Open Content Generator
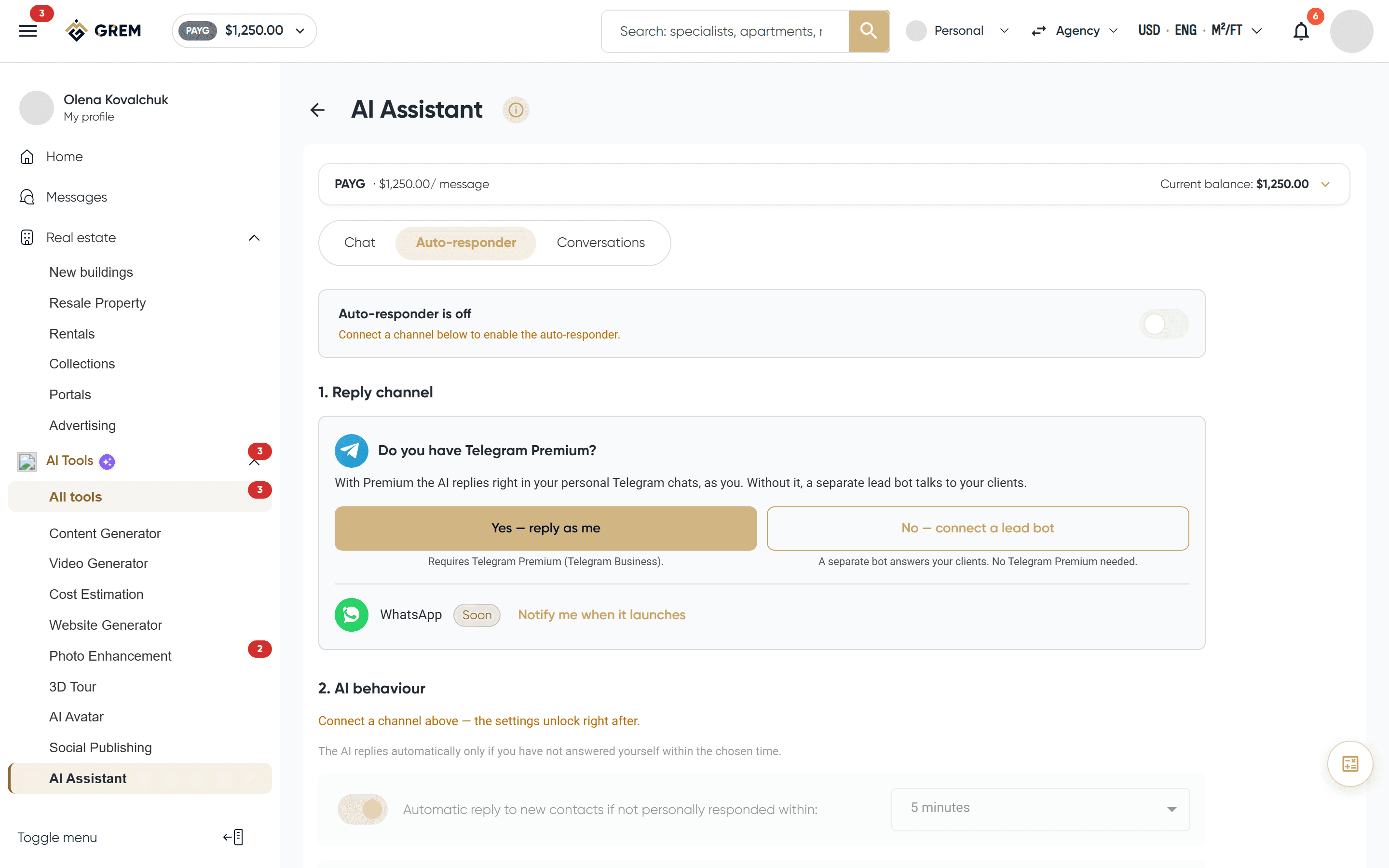 [105, 533]
